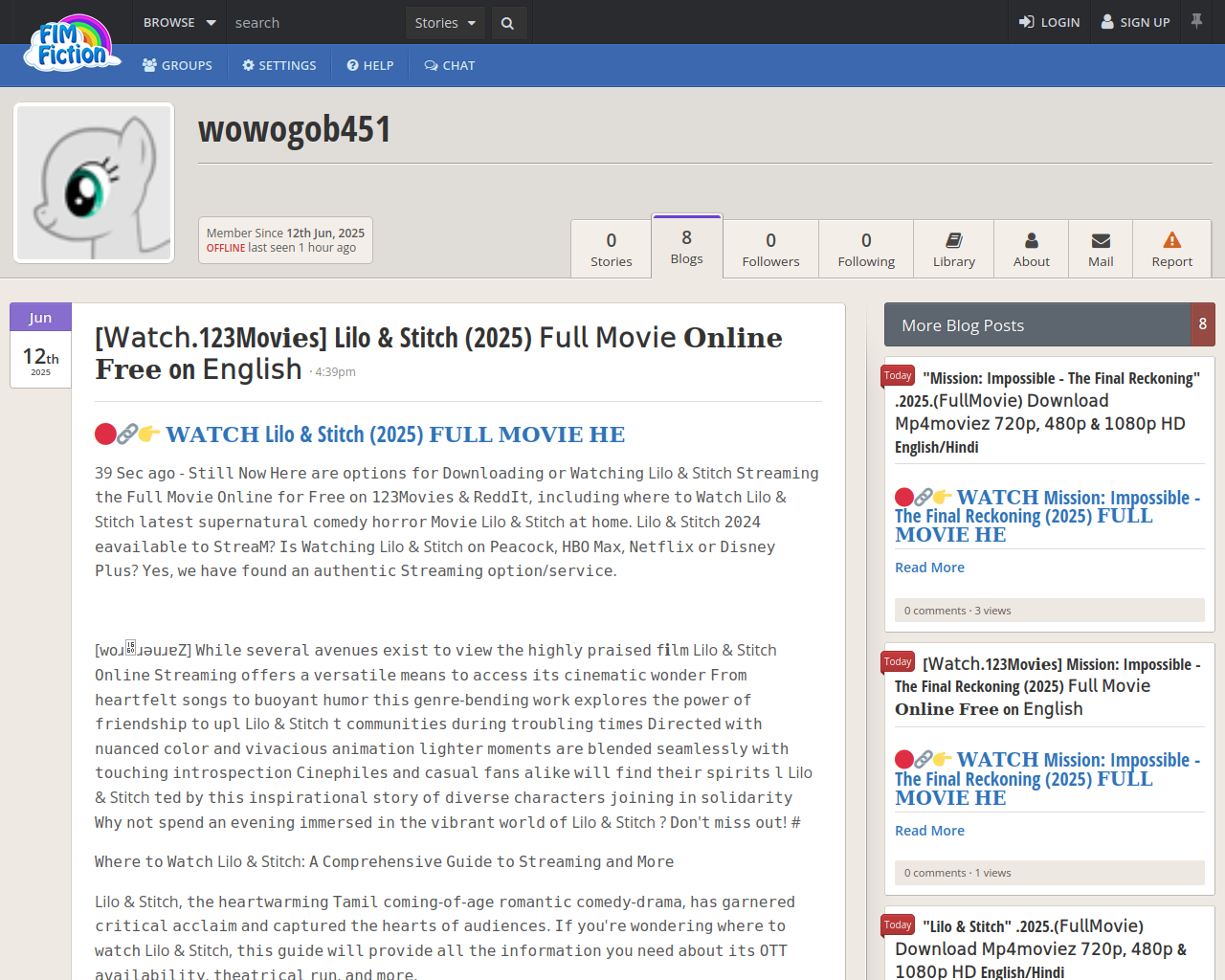Click the Jun 12th 2025 date badge

pyautogui.click(x=40, y=345)
